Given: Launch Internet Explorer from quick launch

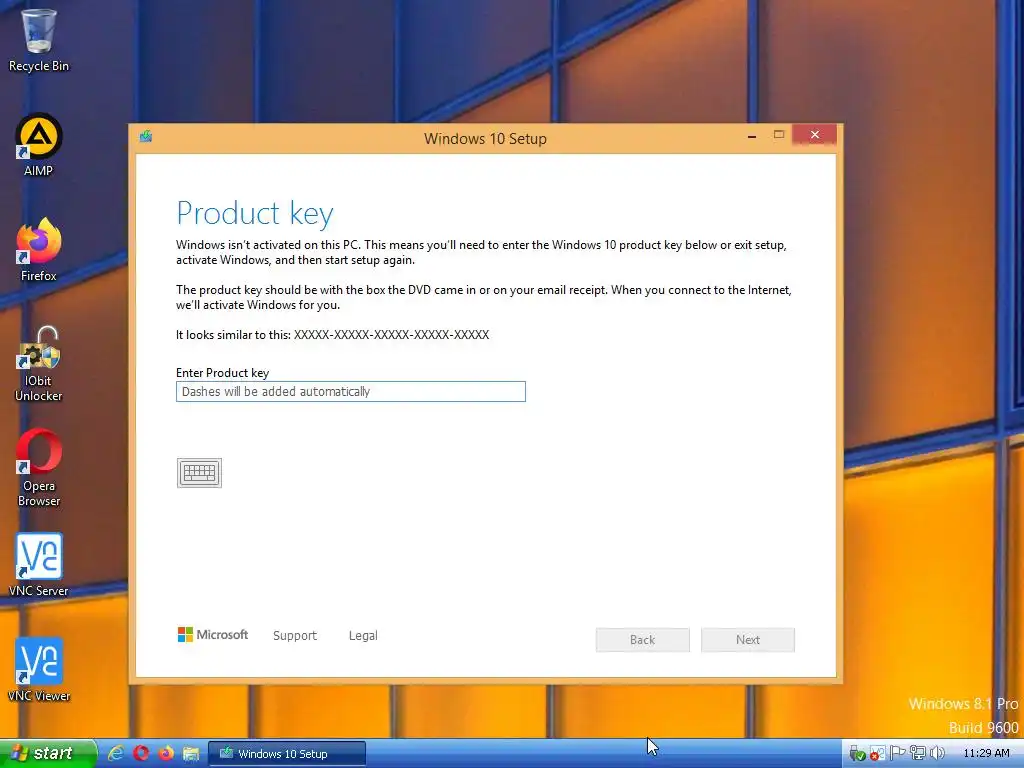Looking at the screenshot, I should pos(116,753).
